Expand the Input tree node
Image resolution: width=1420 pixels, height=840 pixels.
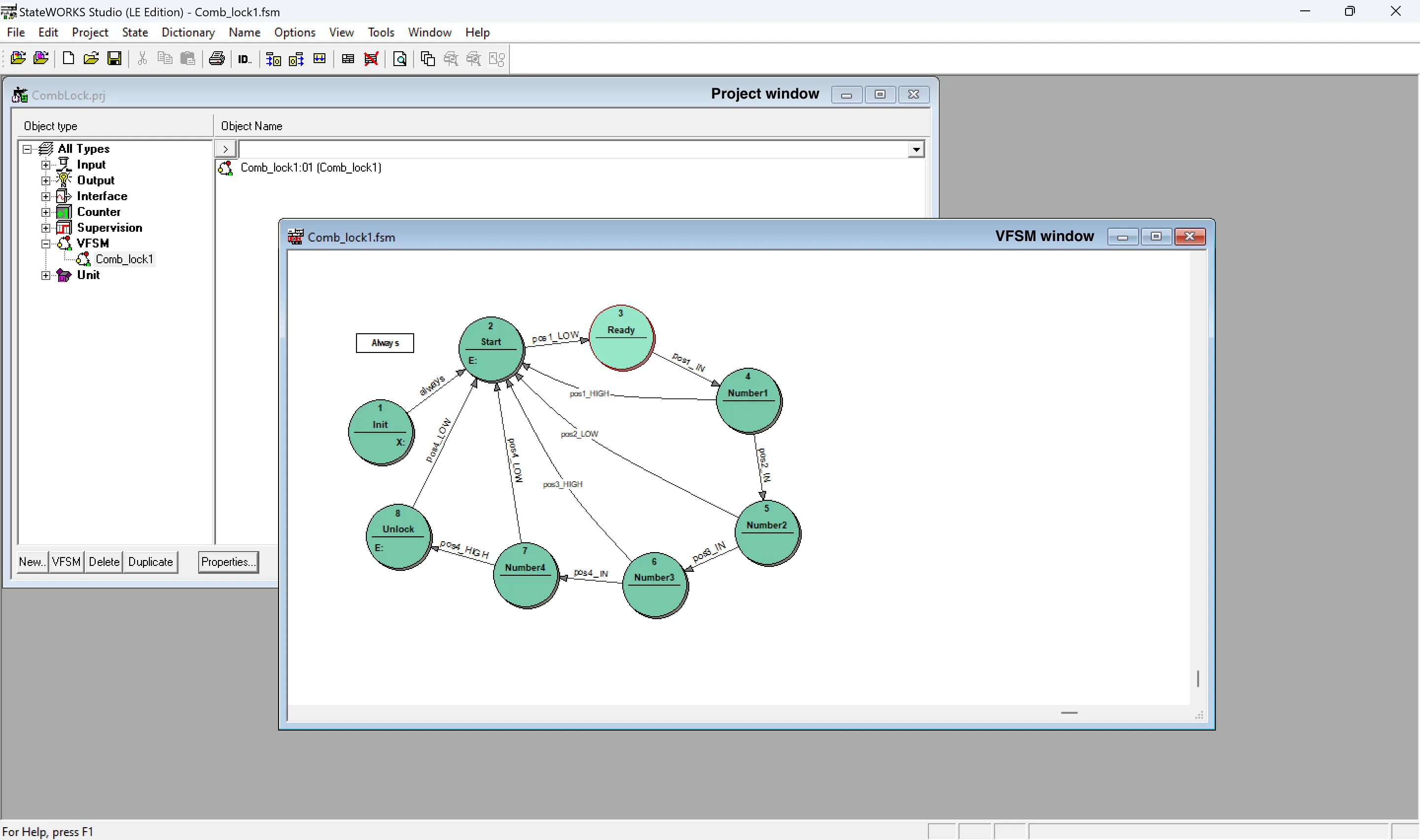(46, 165)
